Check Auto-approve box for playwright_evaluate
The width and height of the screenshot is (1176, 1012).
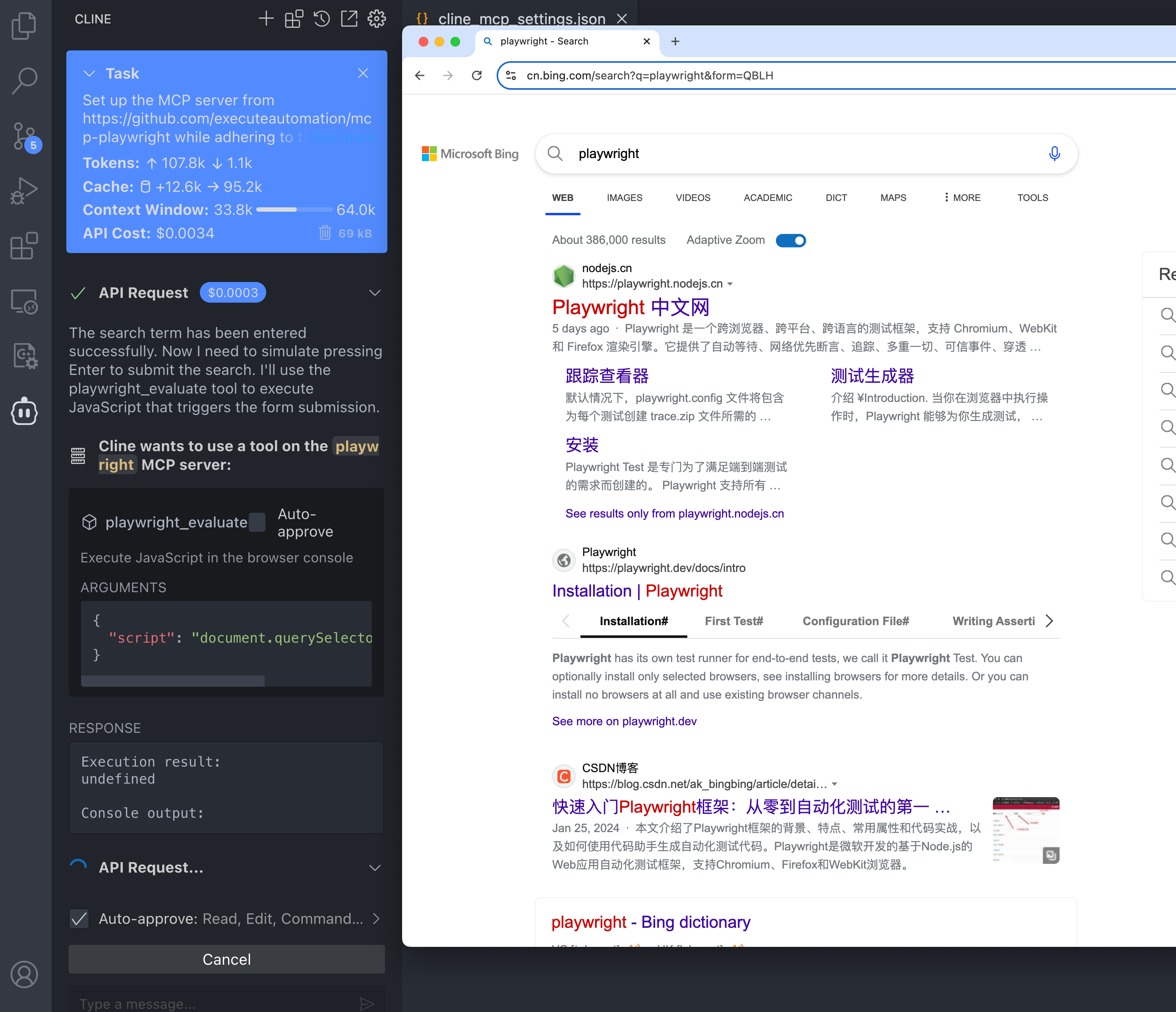coord(258,522)
